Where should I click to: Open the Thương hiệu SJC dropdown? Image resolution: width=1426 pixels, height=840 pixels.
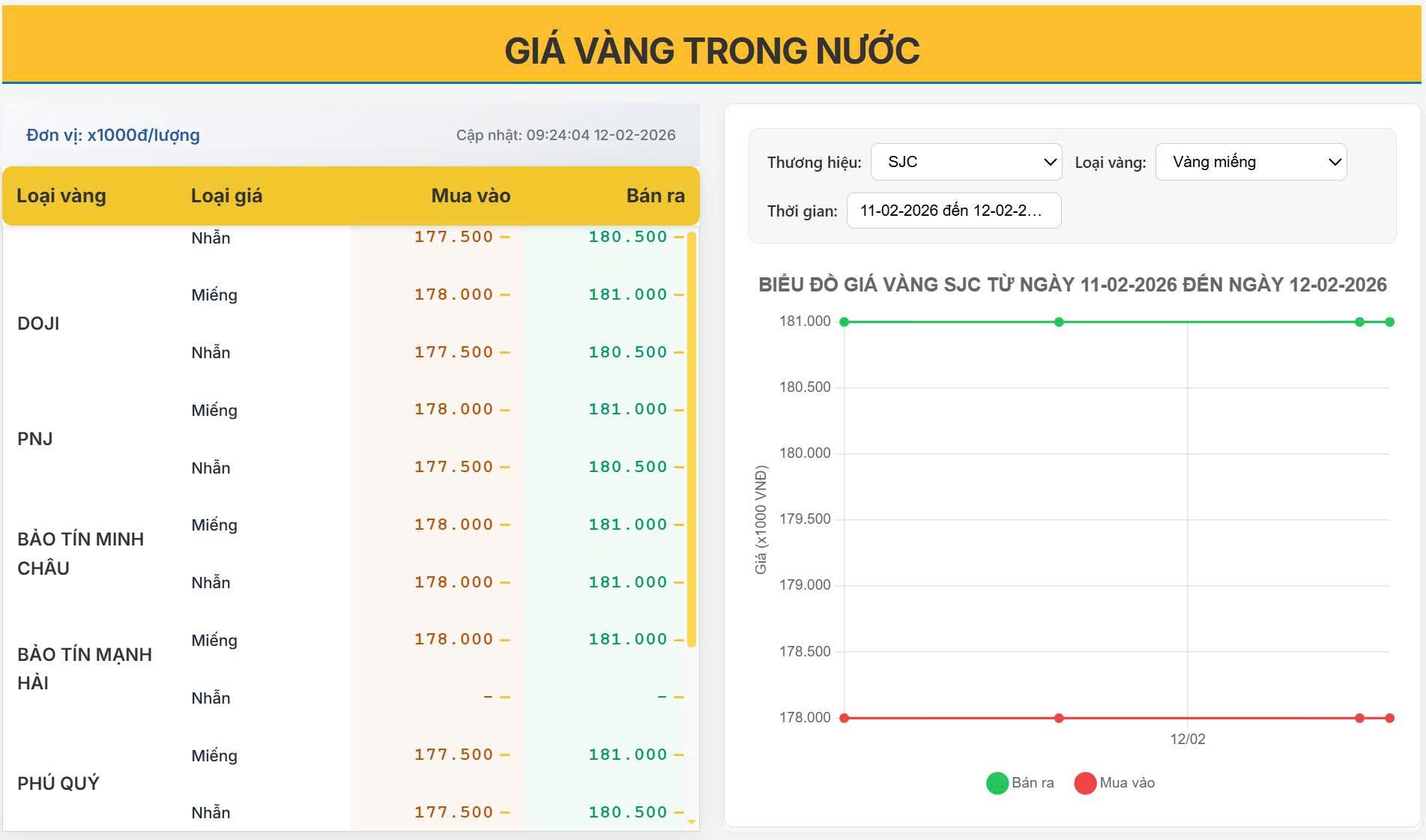click(966, 162)
